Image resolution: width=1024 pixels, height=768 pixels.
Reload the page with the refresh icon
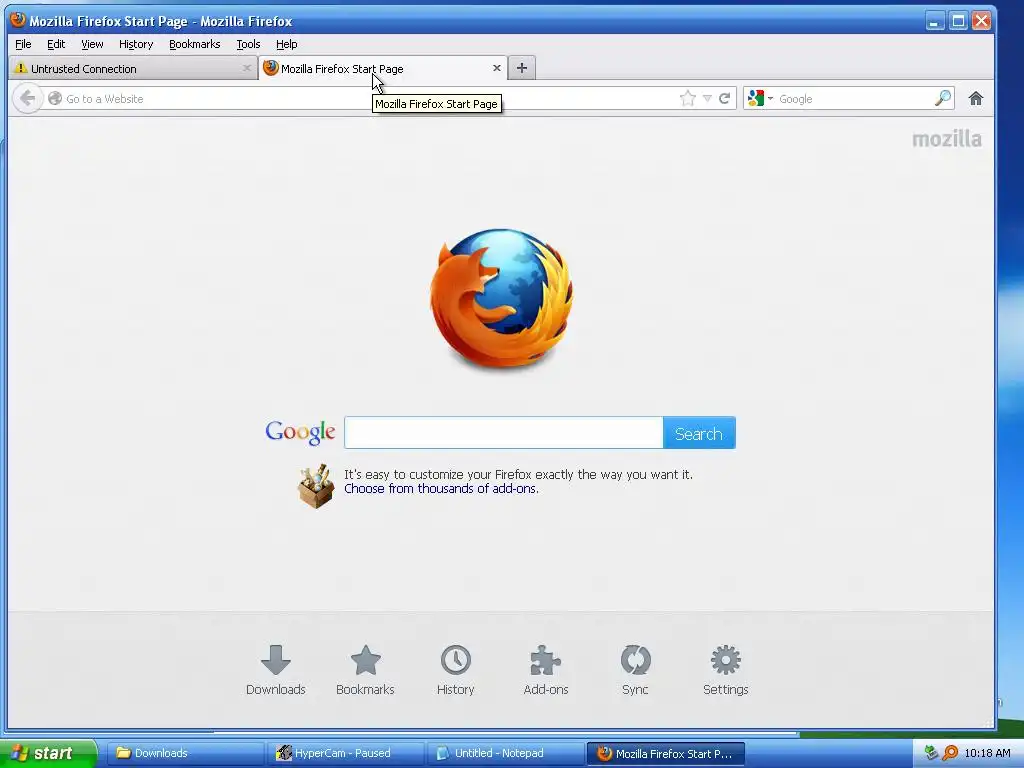click(x=724, y=99)
